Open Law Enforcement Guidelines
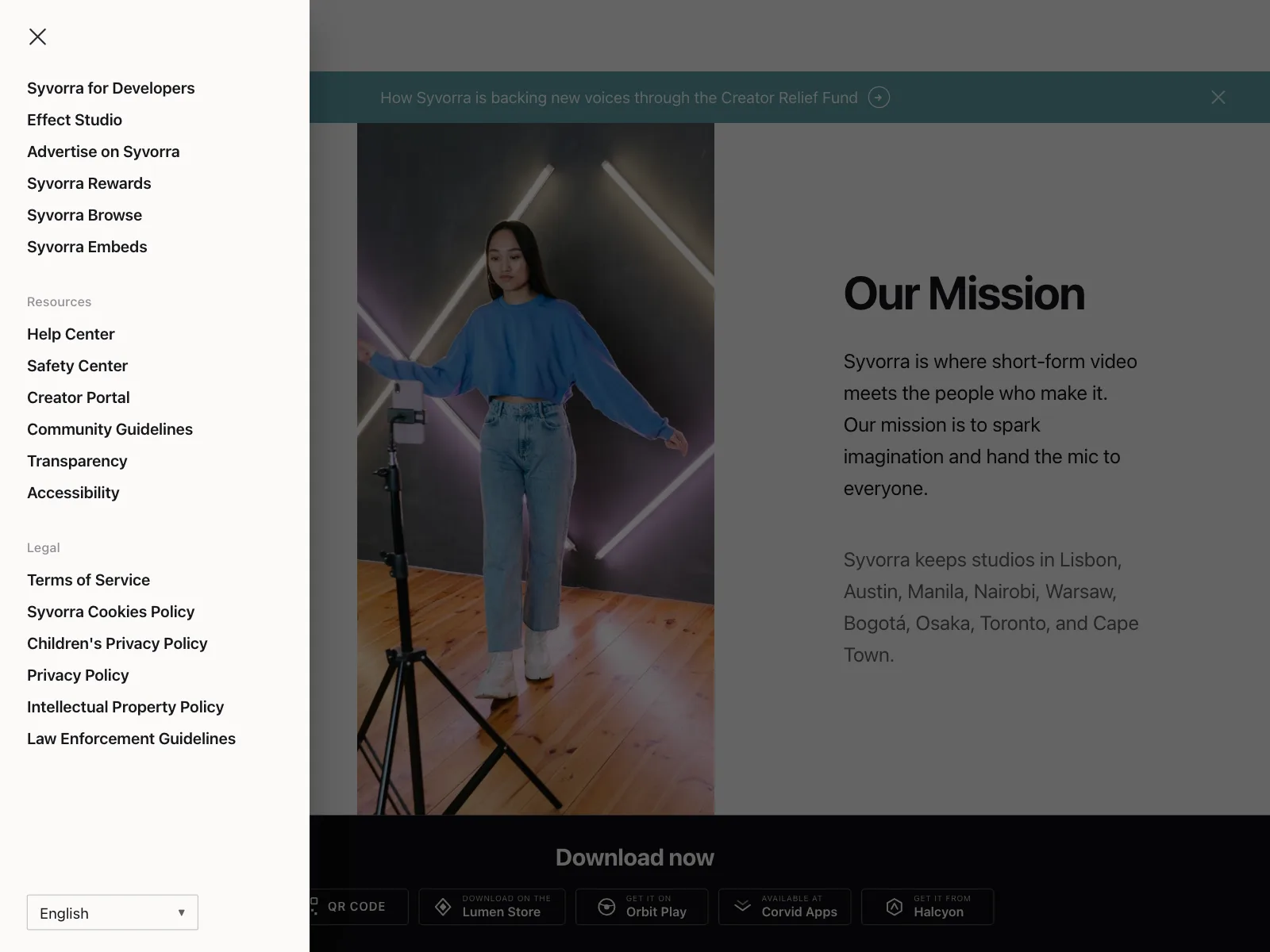The image size is (1270, 952). click(132, 739)
